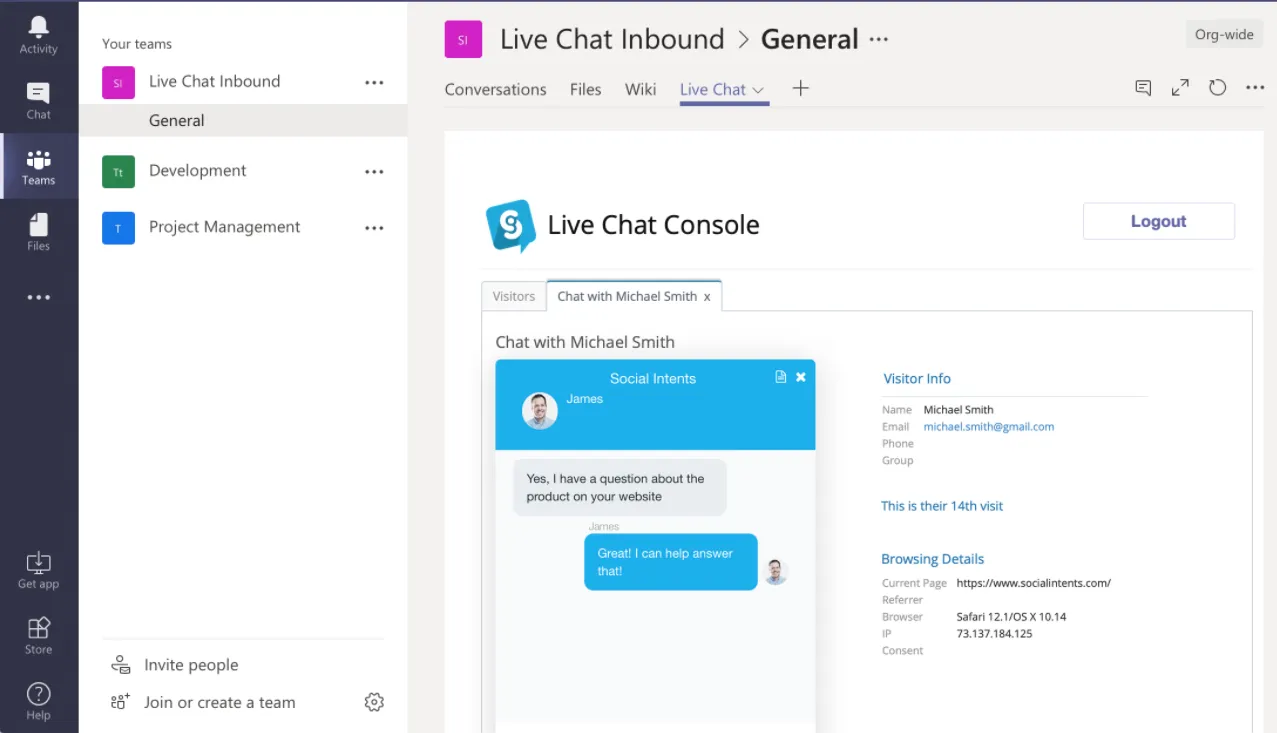Select the General channel
The width and height of the screenshot is (1277, 733).
(x=243, y=120)
